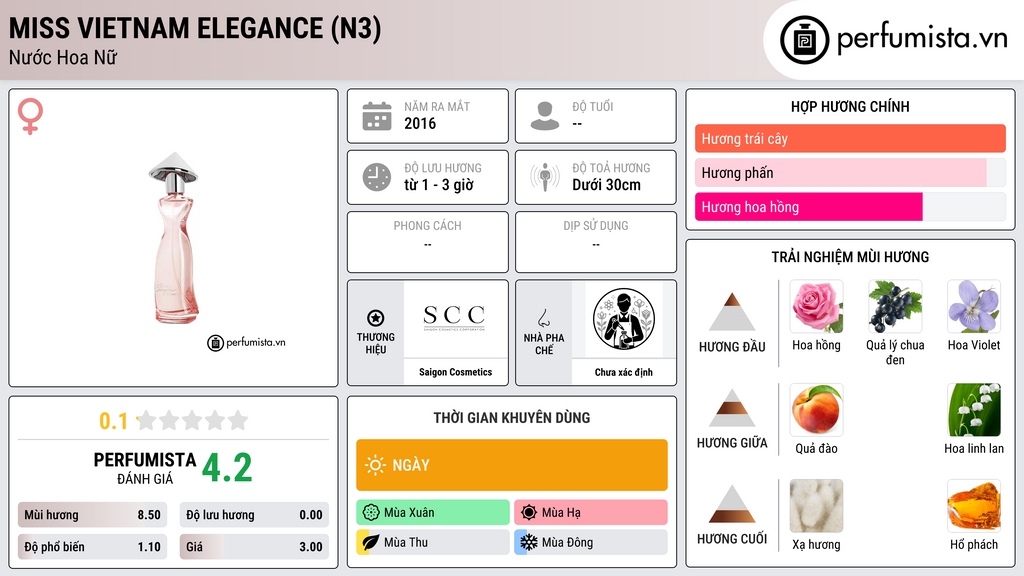
Task: Click the flower icon for Mùa Xuân
Action: click(371, 513)
